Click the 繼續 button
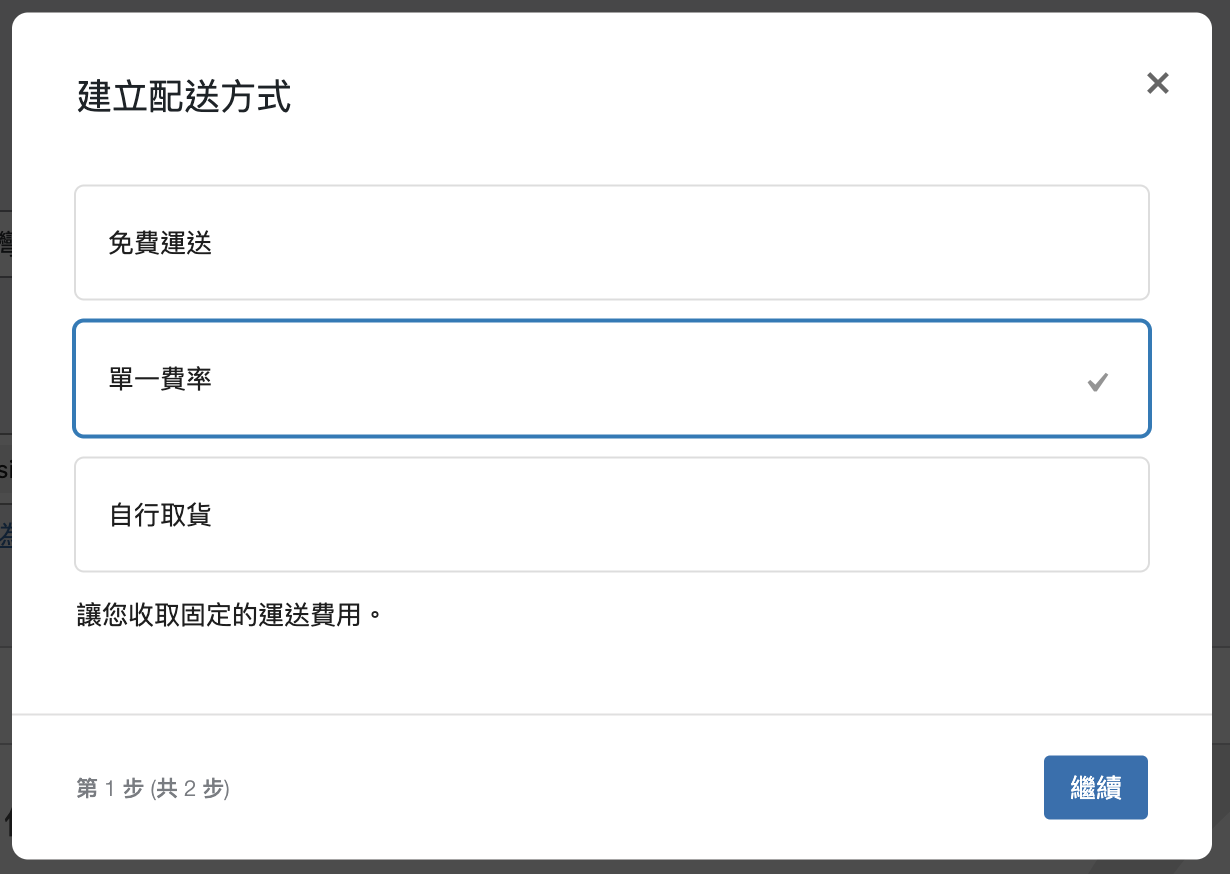Image resolution: width=1230 pixels, height=874 pixels. coord(1095,787)
